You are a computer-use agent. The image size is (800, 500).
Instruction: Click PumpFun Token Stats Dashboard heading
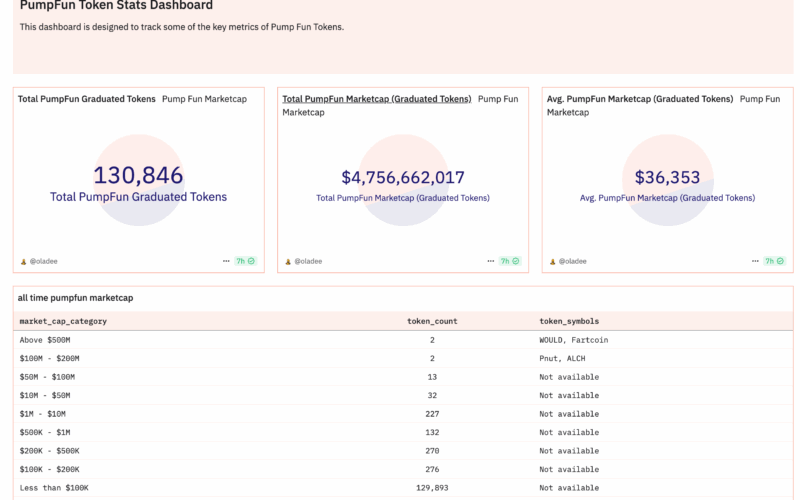(x=116, y=6)
